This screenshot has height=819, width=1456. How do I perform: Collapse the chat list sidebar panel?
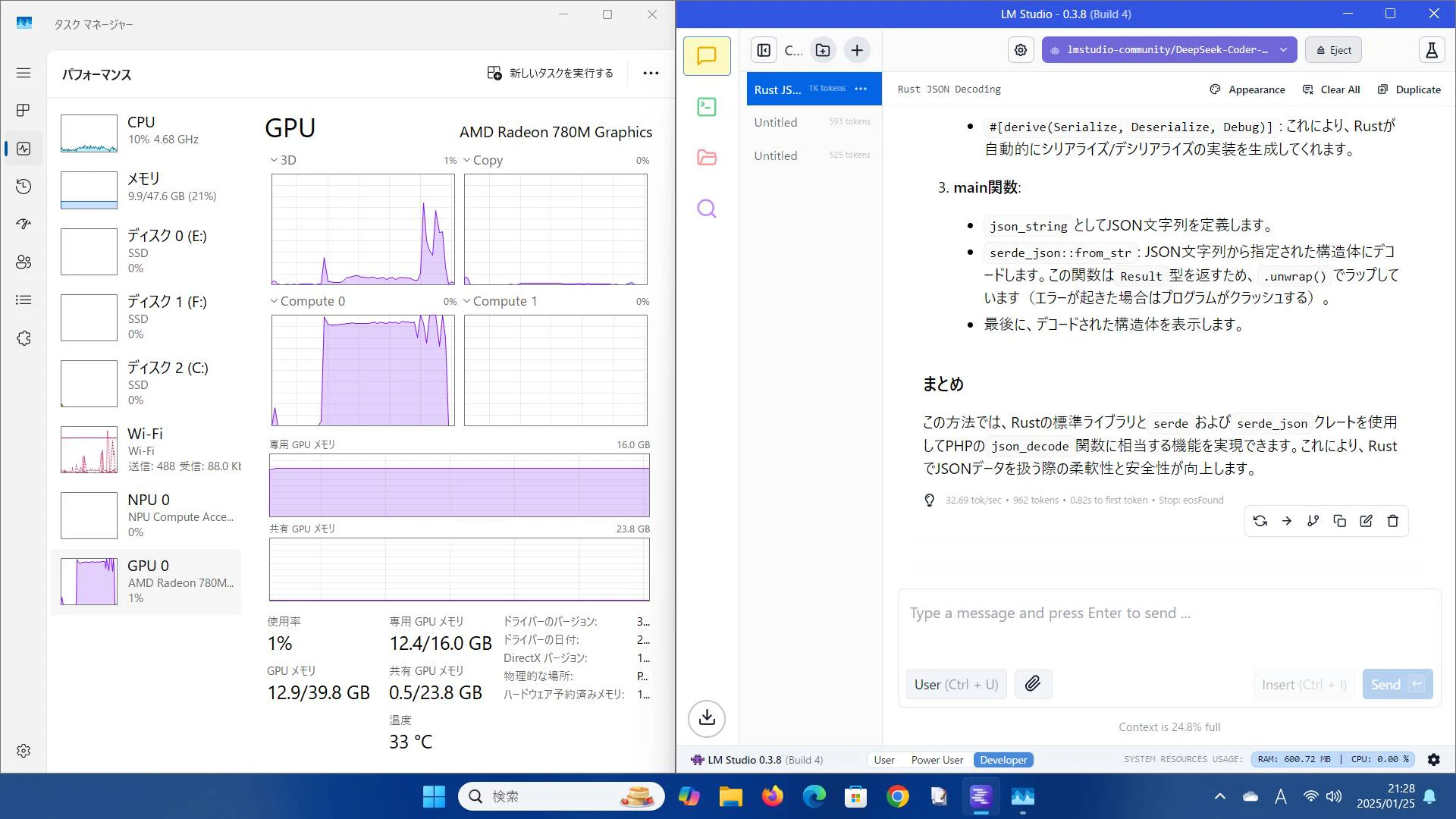pos(764,50)
